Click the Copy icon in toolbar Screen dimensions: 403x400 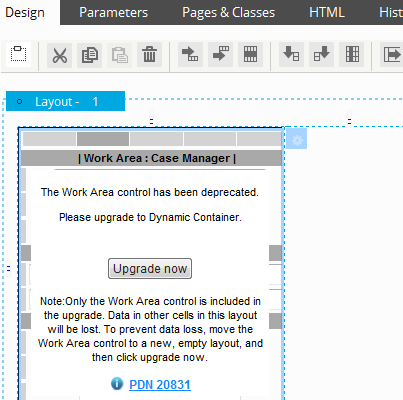90,55
